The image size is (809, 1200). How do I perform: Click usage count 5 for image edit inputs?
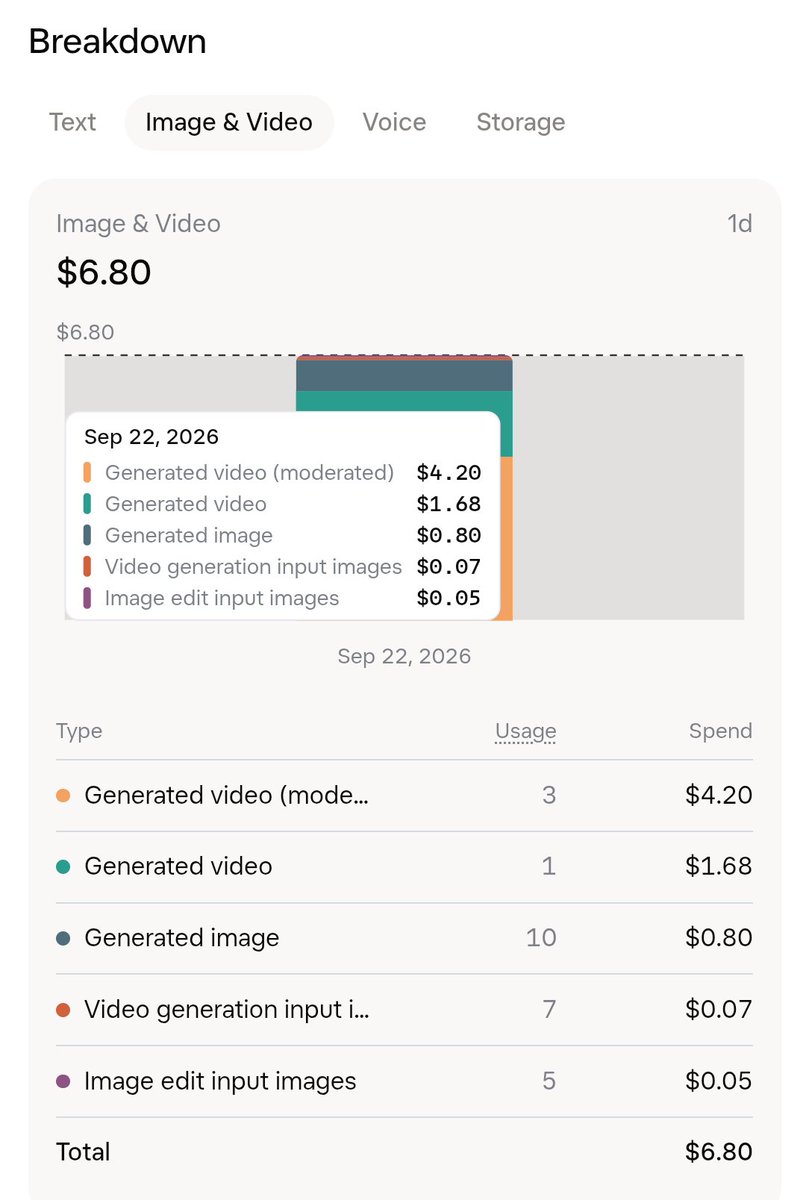point(549,1081)
